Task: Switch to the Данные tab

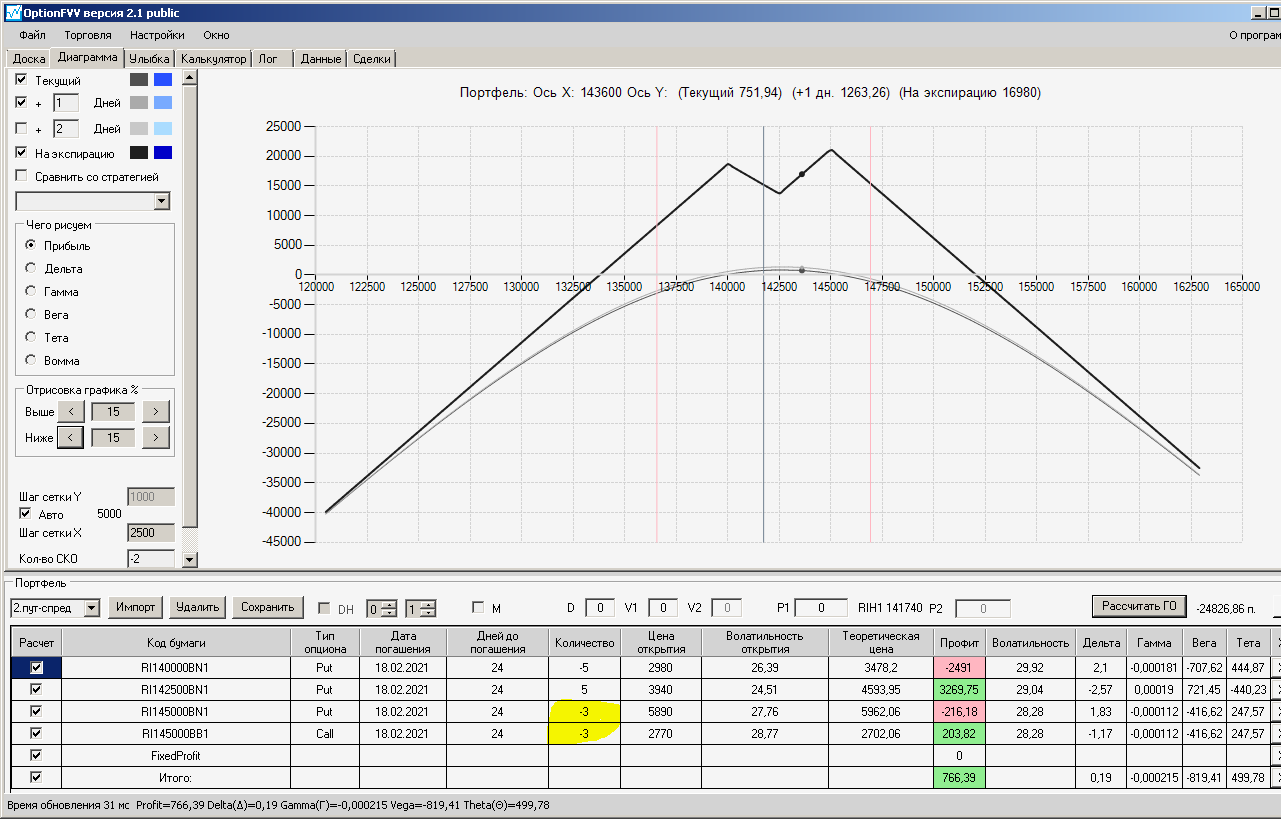Action: click(x=321, y=59)
